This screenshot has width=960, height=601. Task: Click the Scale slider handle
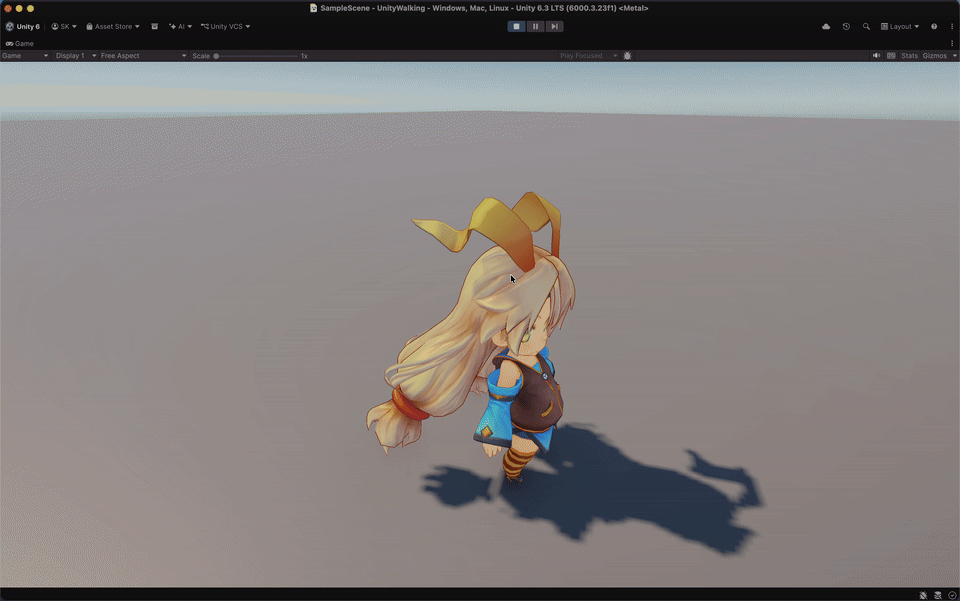[x=216, y=56]
